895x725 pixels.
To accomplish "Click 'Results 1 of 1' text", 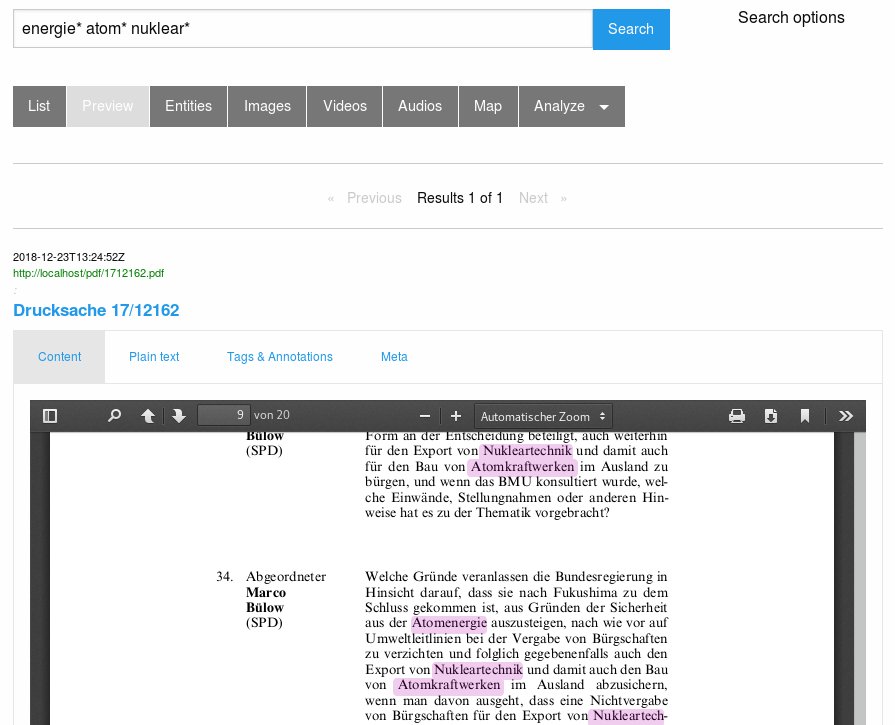I will tap(460, 198).
